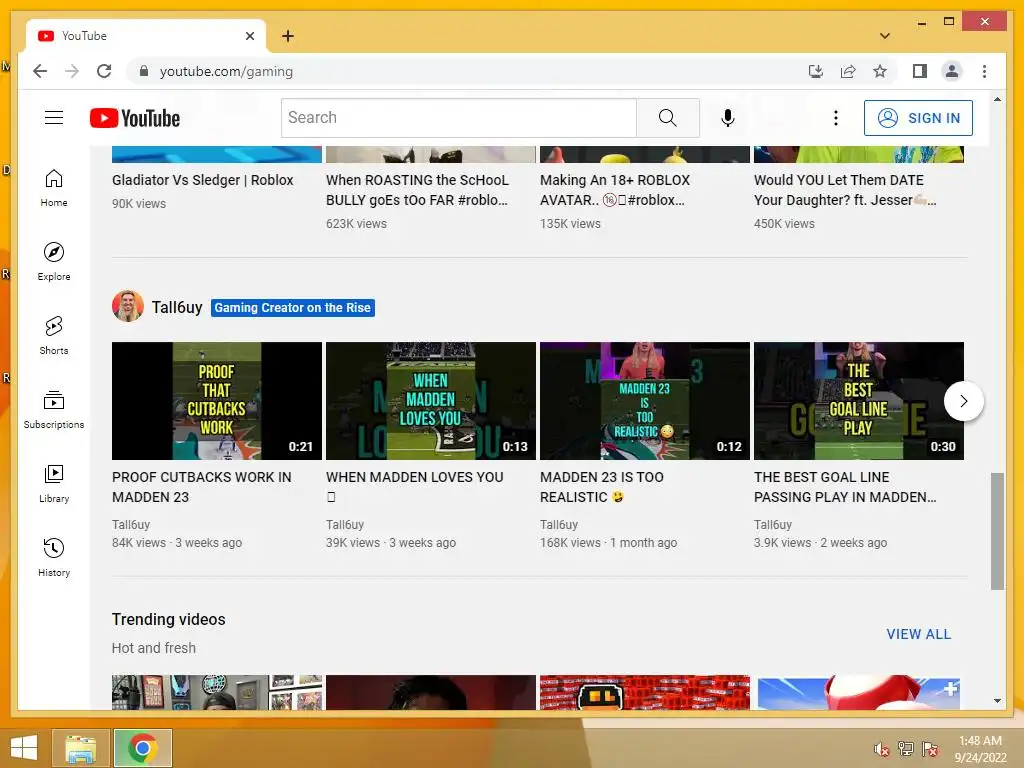Click Chrome taskbar icon
Image resolution: width=1024 pixels, height=768 pixels.
click(x=142, y=748)
